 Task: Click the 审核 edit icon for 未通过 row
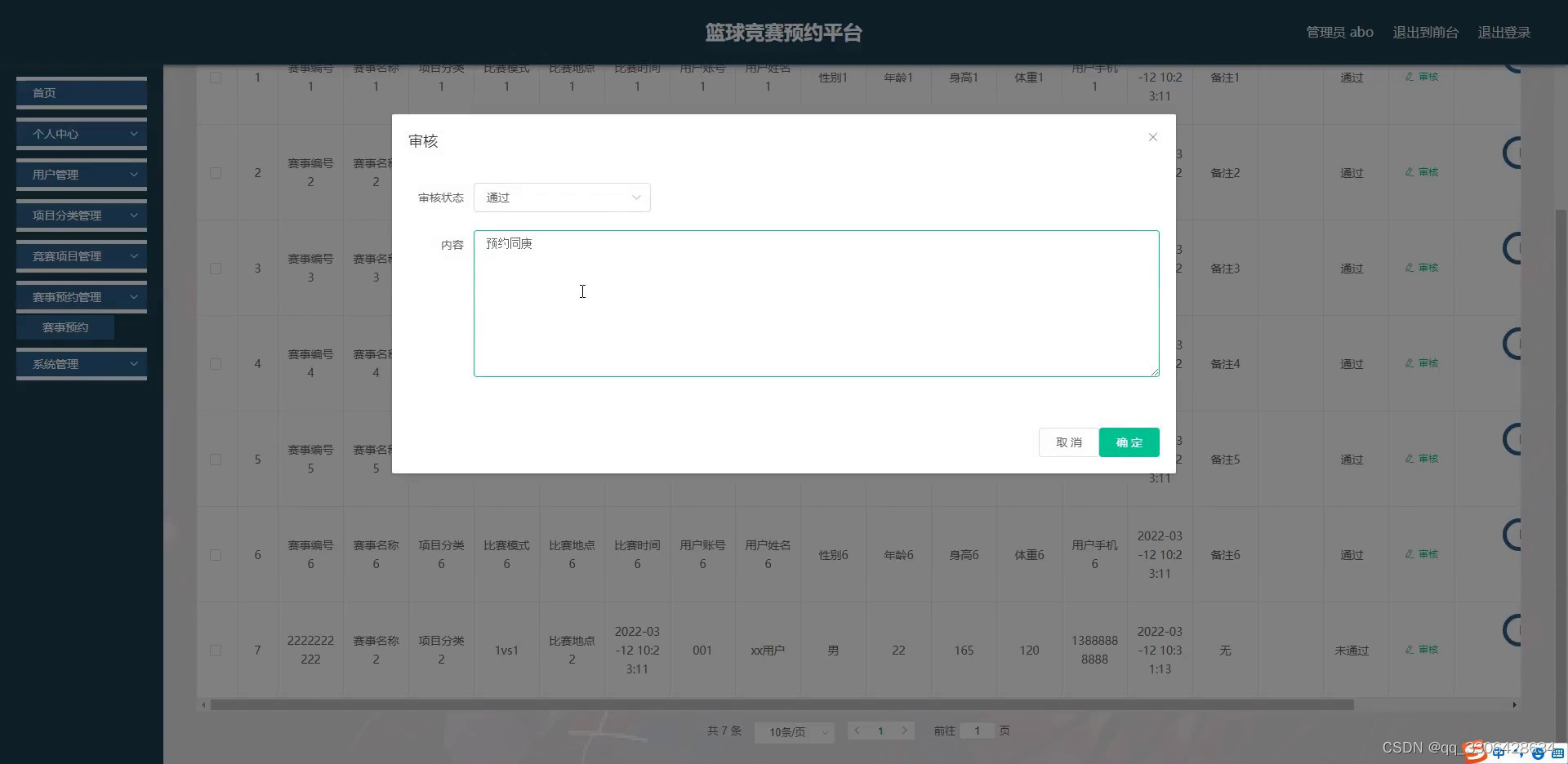click(1421, 650)
